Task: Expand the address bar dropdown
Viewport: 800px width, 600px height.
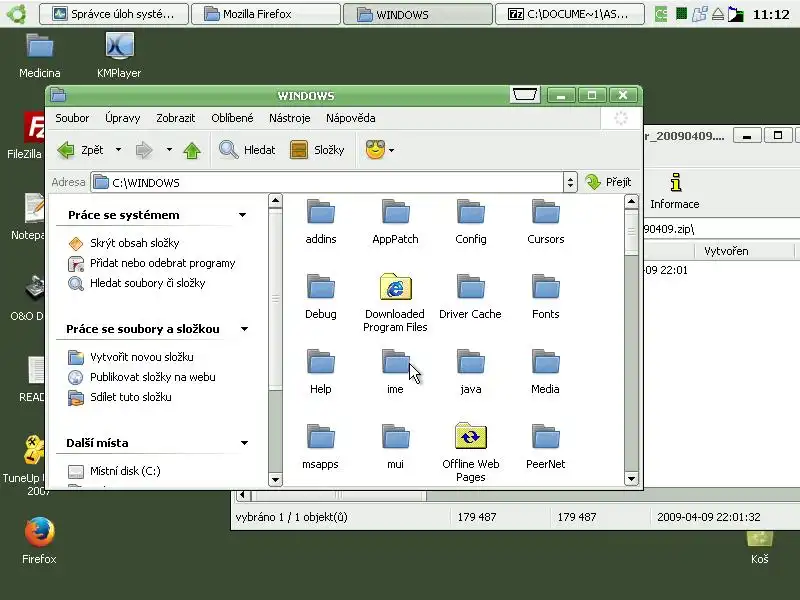Action: pos(570,182)
